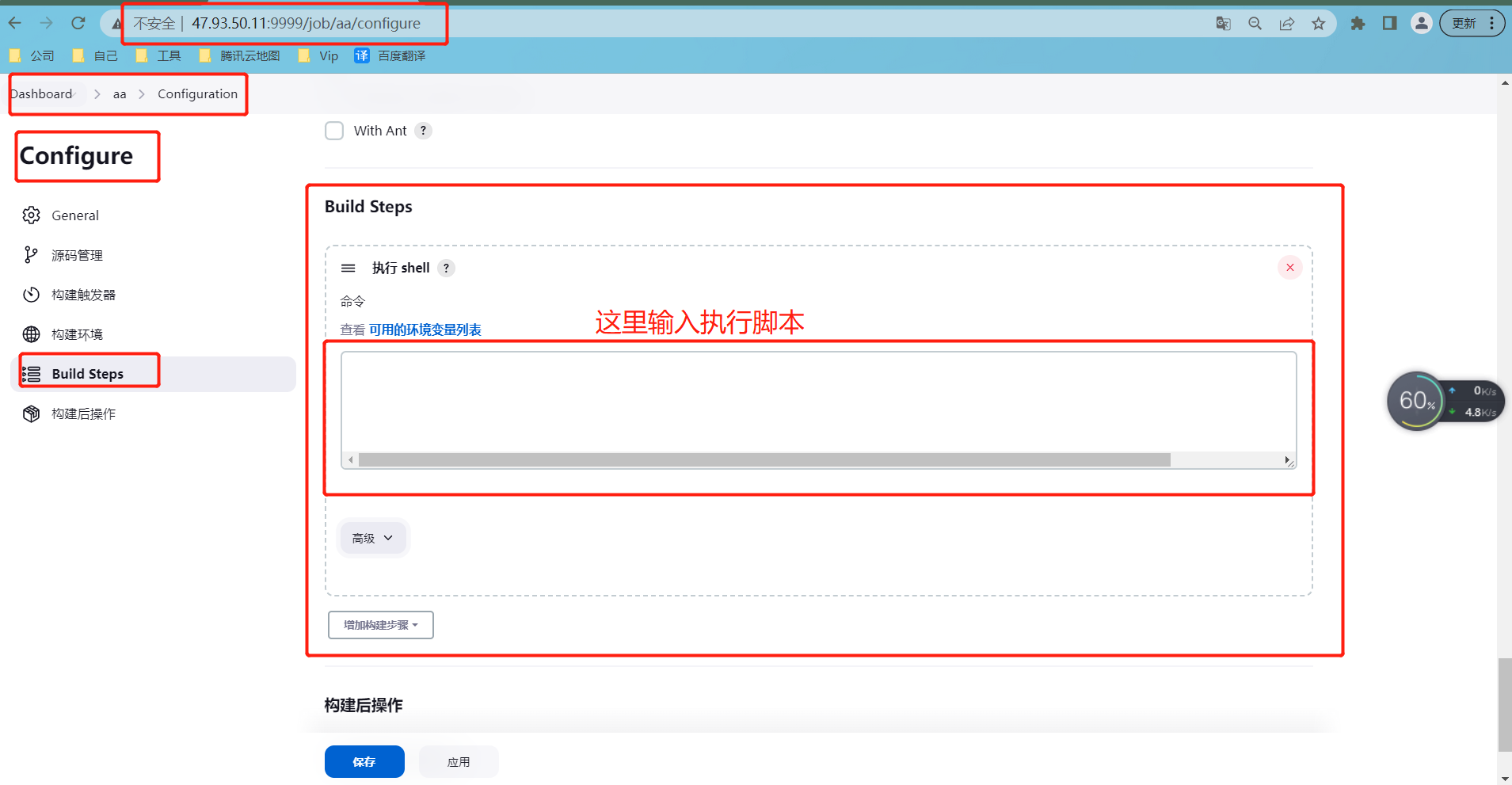
Task: Toggle the browser side panel icon
Action: [x=1389, y=24]
